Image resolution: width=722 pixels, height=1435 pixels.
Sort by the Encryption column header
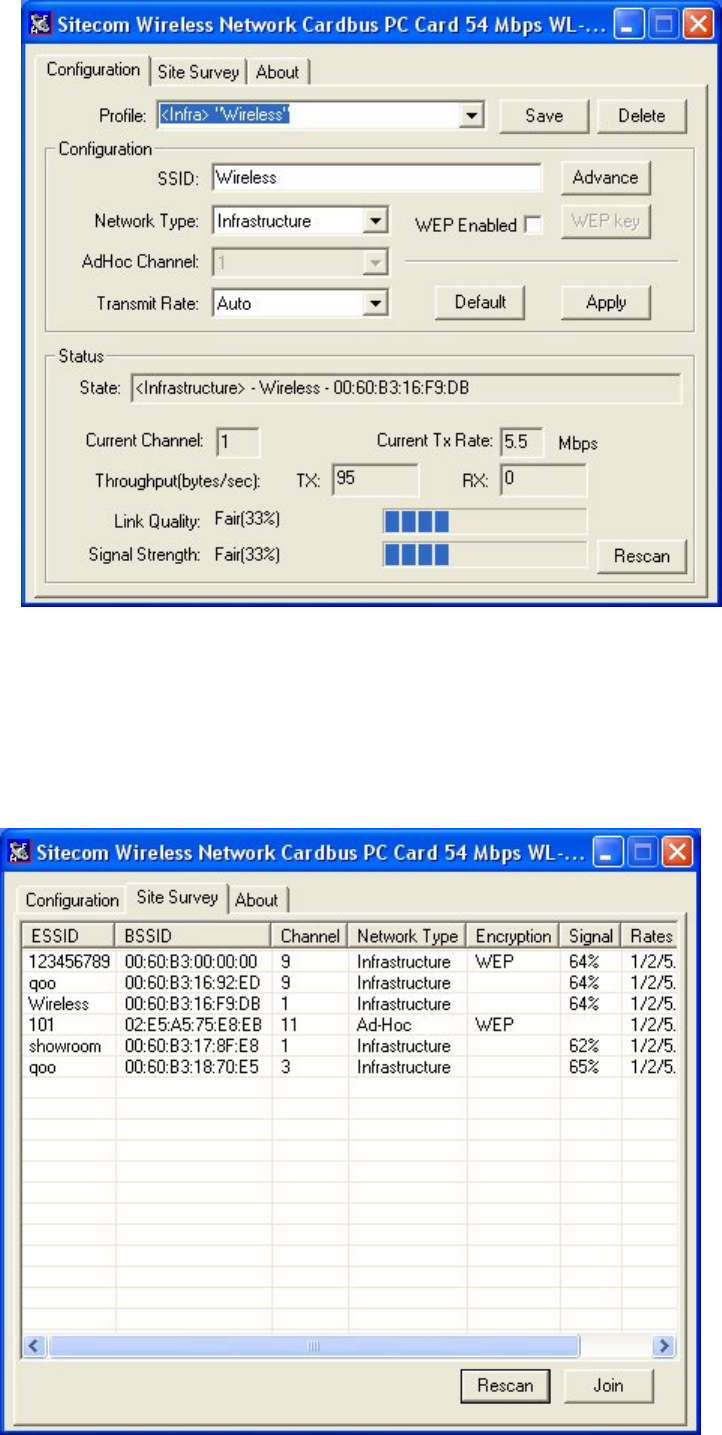513,937
